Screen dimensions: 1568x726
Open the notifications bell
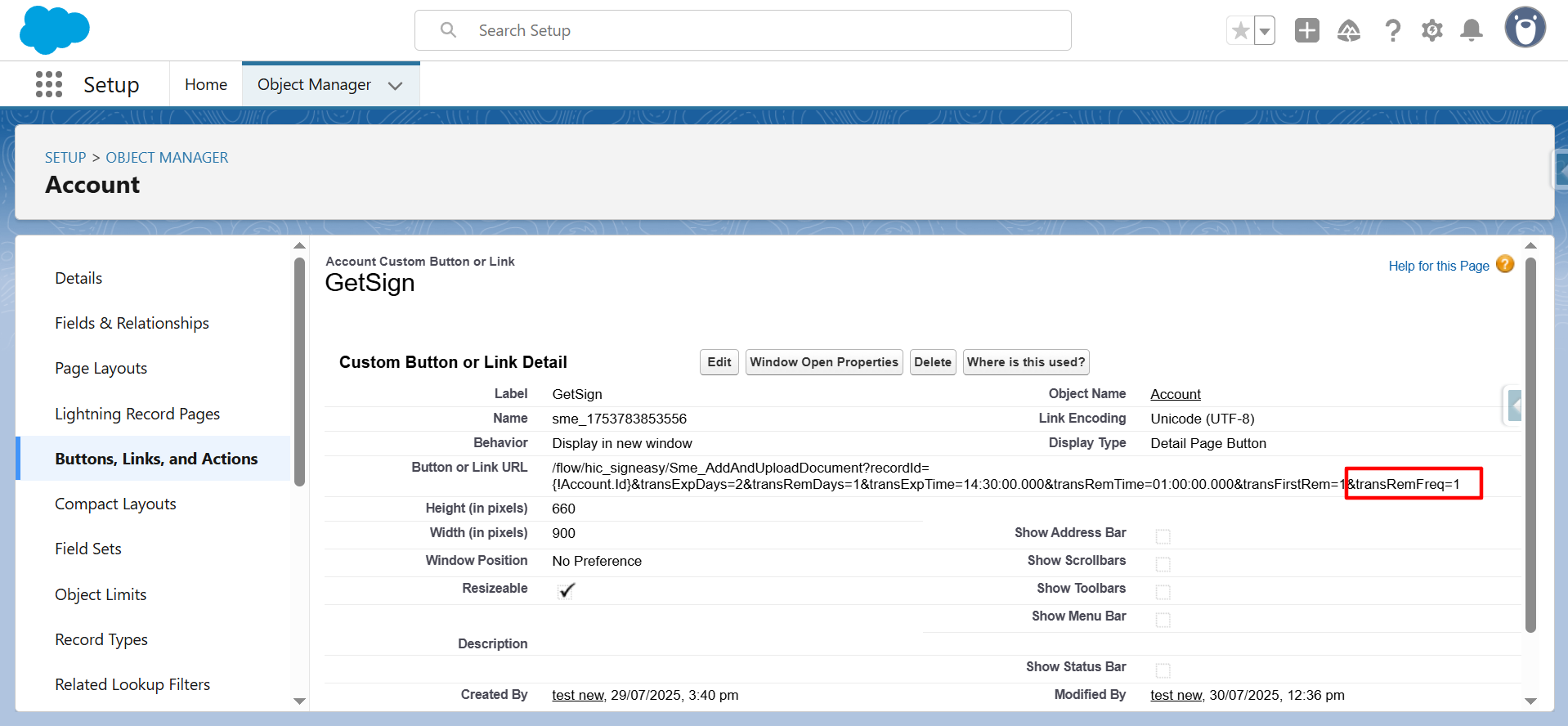point(1472,31)
